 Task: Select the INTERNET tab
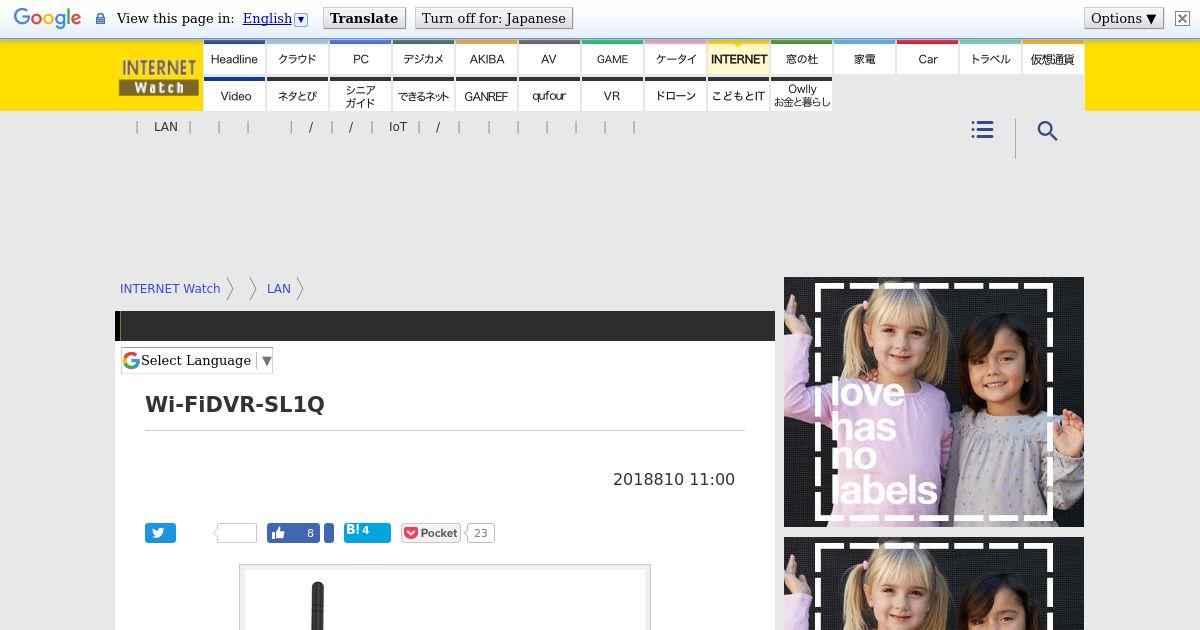[x=738, y=58]
